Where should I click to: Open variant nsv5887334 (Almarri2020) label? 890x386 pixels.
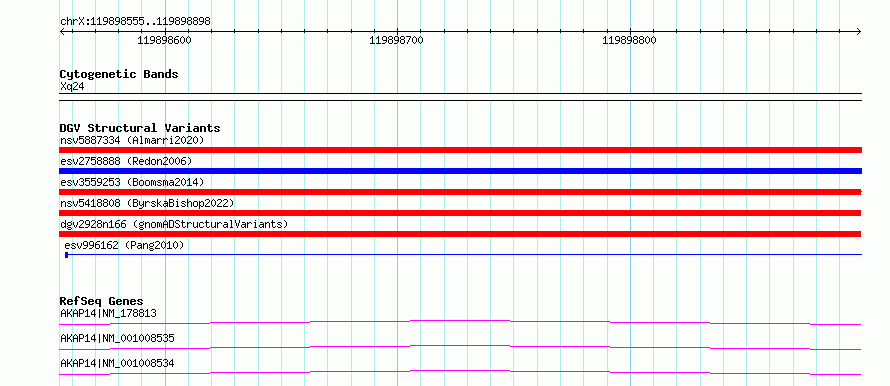pos(132,140)
